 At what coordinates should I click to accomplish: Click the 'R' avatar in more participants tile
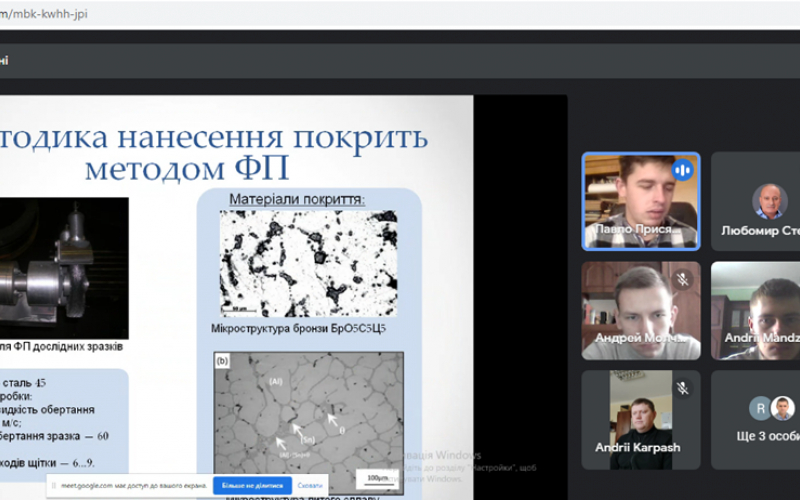click(x=760, y=409)
